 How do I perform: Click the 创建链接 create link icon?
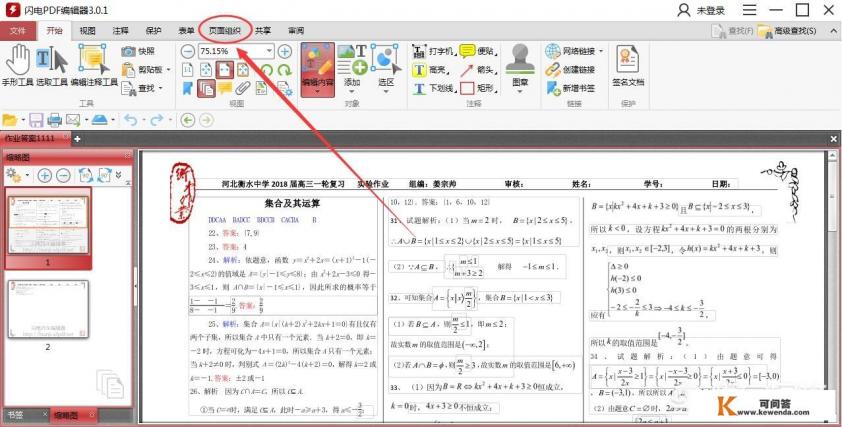pos(571,70)
